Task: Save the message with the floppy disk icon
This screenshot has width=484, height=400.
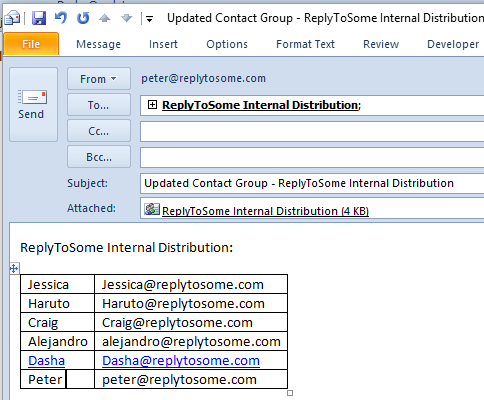Action: click(x=39, y=18)
